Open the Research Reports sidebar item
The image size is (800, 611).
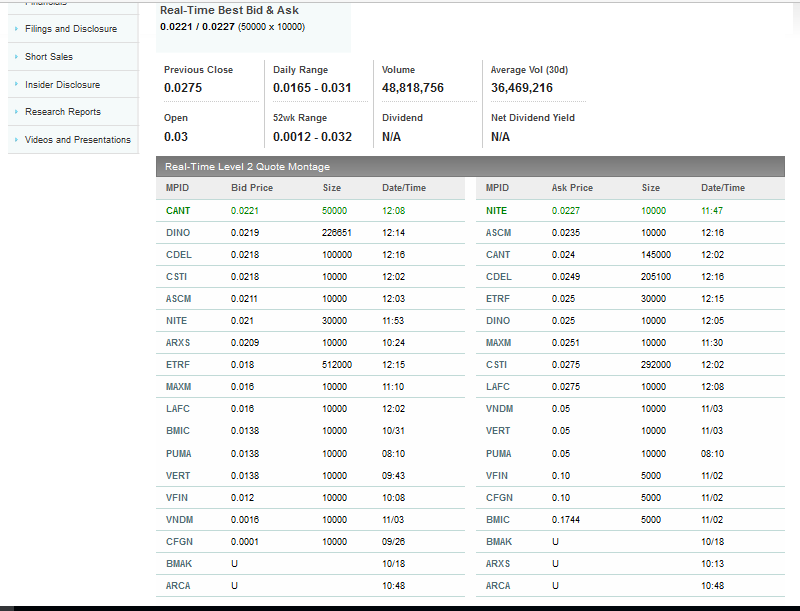pos(62,112)
